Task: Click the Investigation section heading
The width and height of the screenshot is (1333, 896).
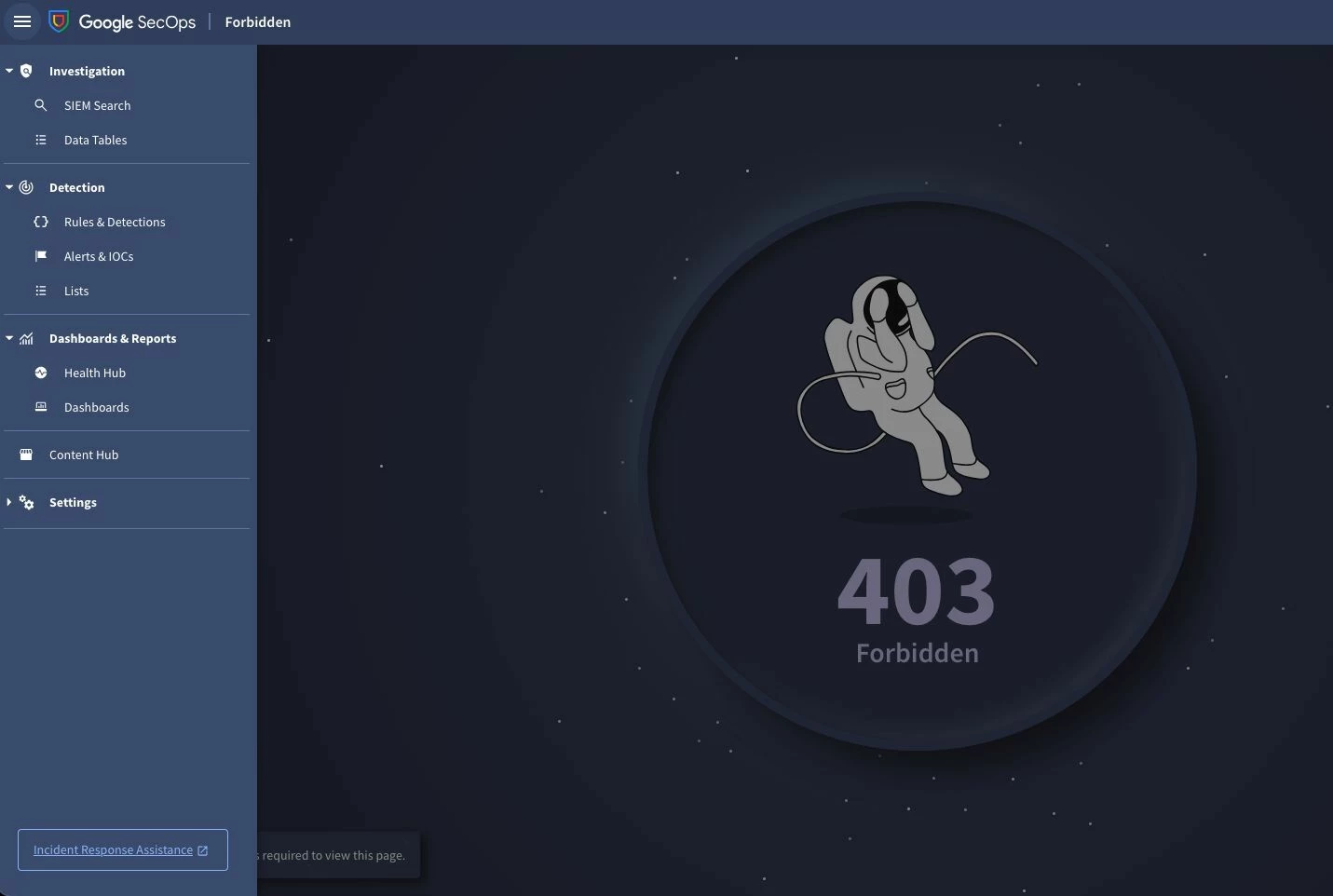Action: [87, 71]
